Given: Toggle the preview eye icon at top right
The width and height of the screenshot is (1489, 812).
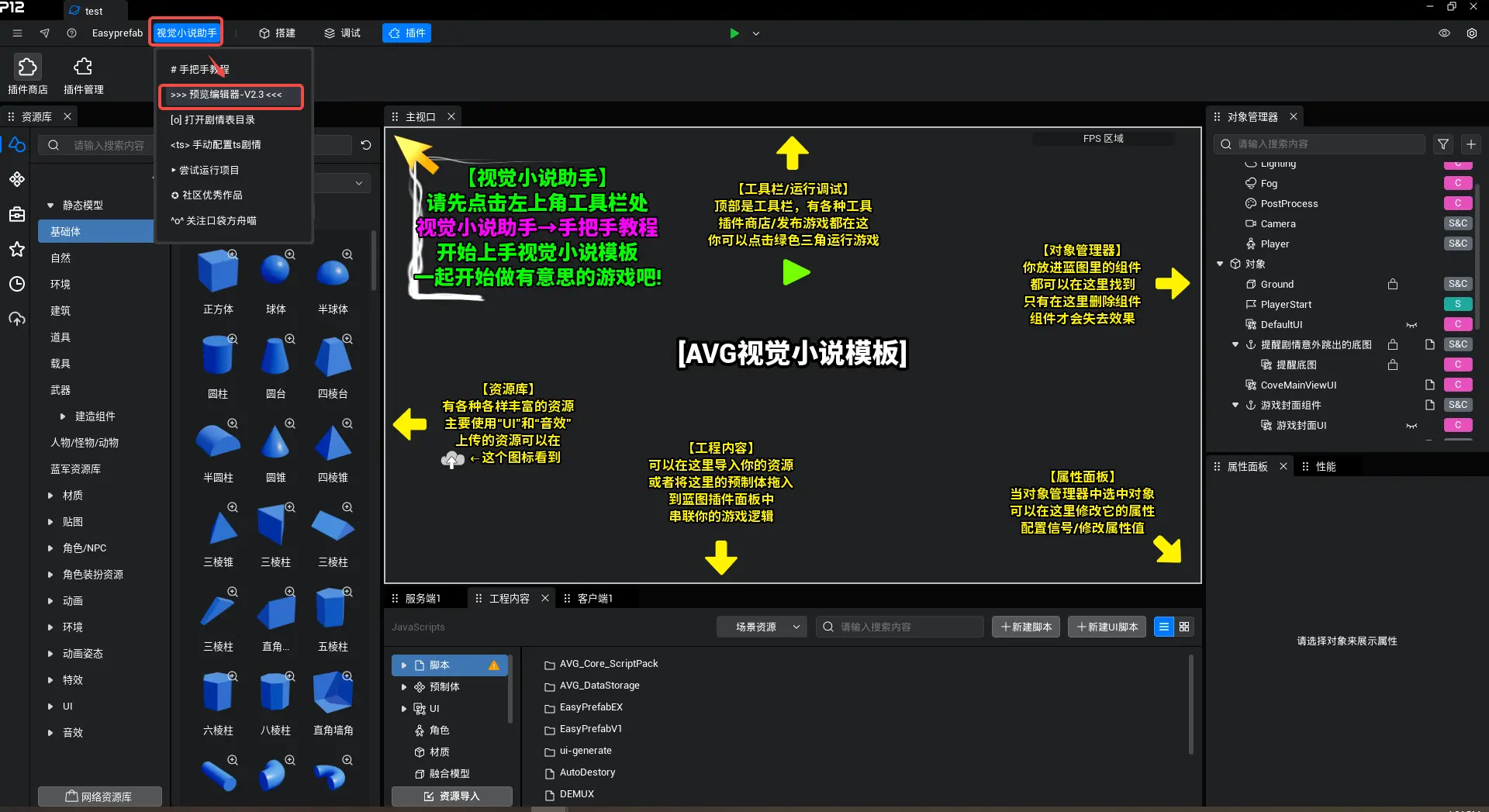Looking at the screenshot, I should point(1444,33).
